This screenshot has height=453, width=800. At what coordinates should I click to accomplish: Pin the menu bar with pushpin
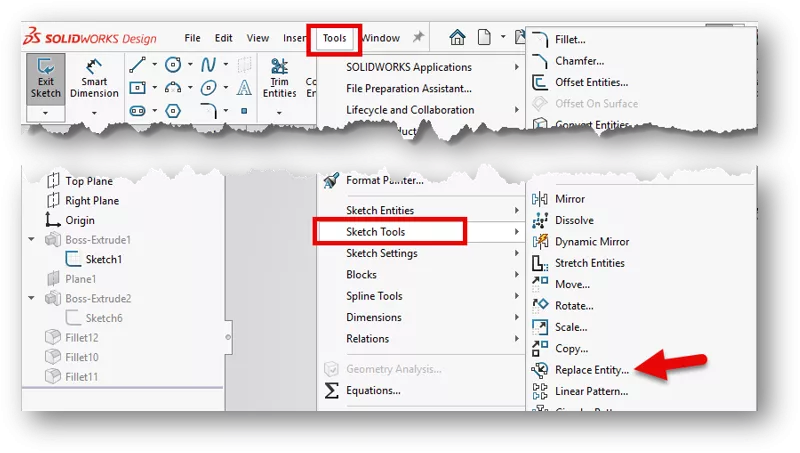[x=418, y=37]
